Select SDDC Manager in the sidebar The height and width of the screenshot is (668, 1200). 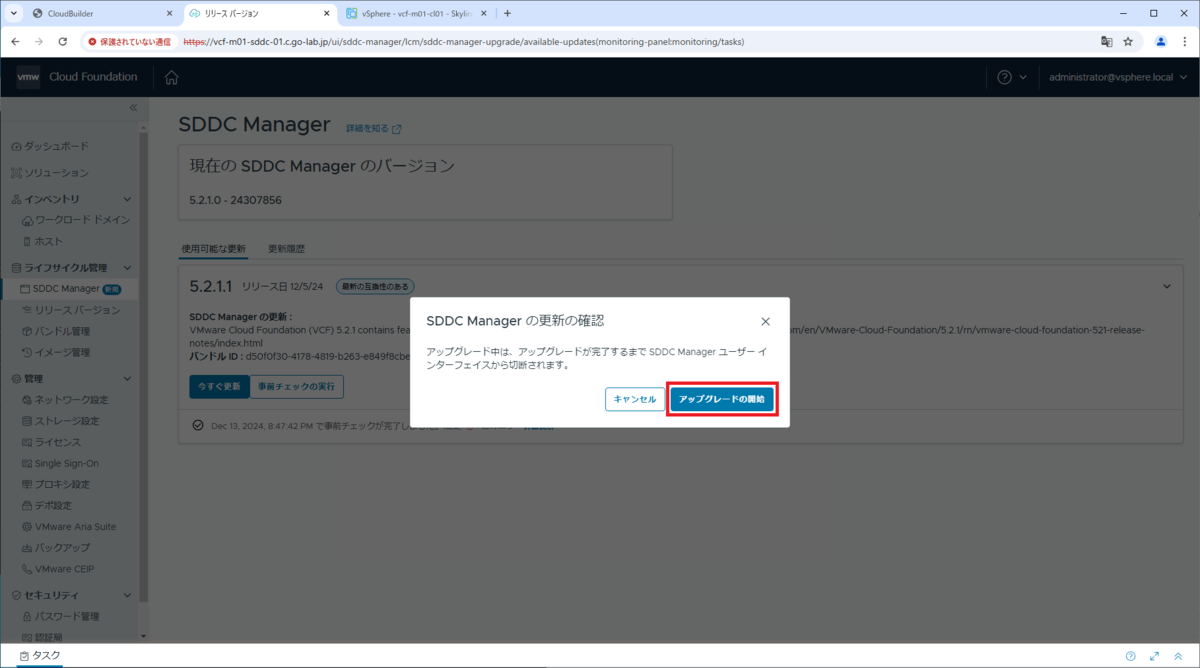click(65, 289)
